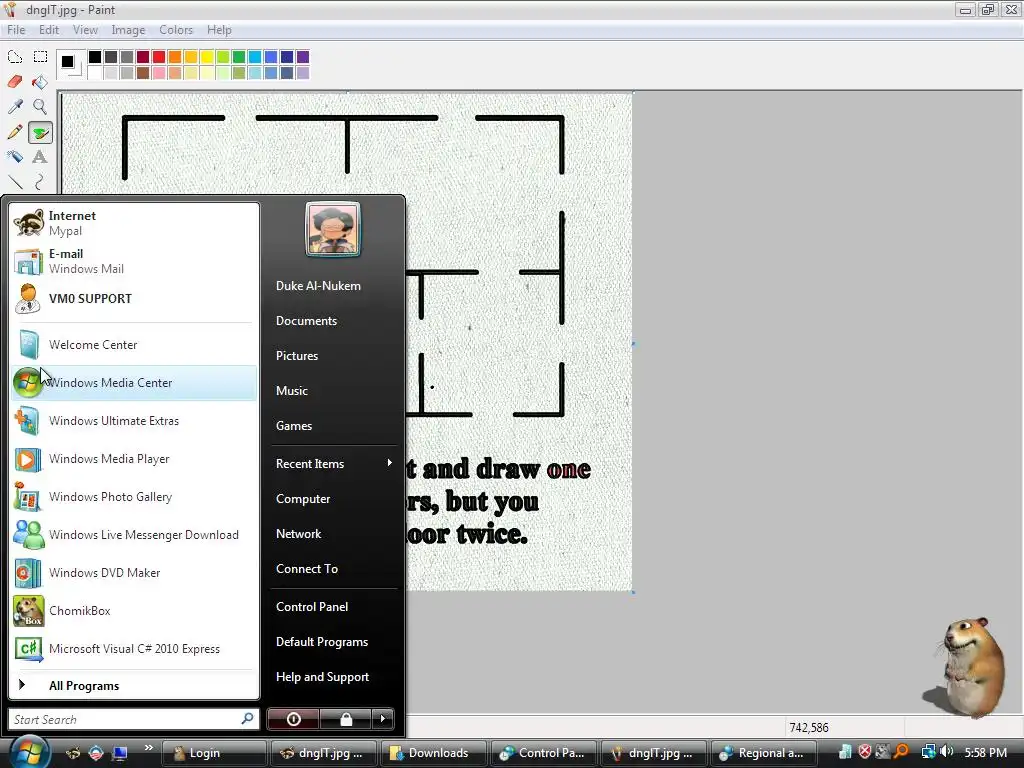1024x768 pixels.
Task: Open Default Programs from Start menu
Action: tap(334, 642)
